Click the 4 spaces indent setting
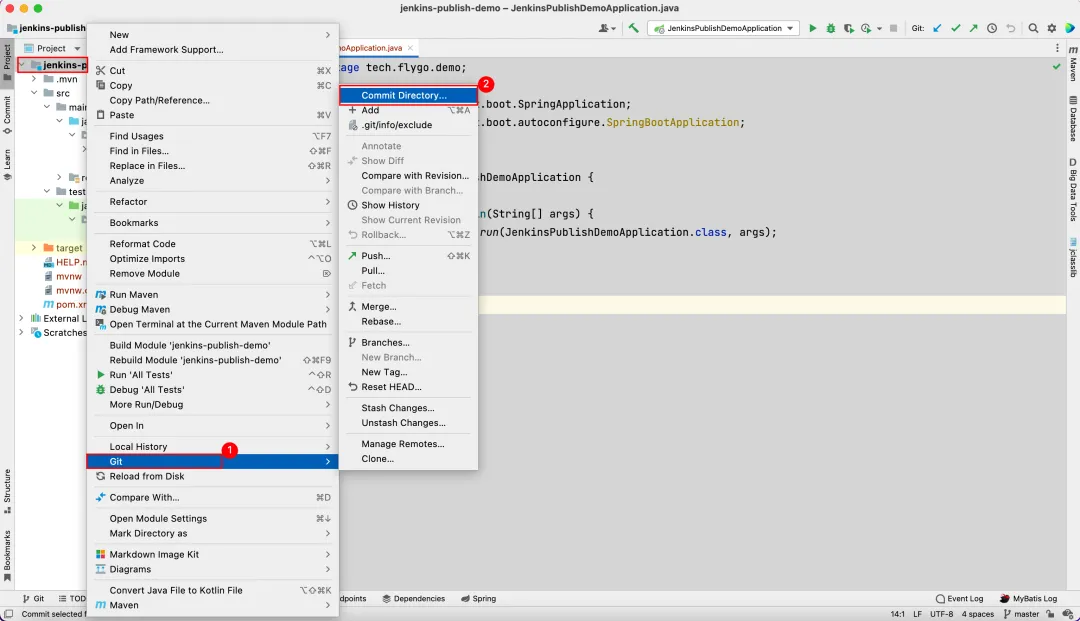The height and width of the screenshot is (621, 1080). (x=977, y=613)
